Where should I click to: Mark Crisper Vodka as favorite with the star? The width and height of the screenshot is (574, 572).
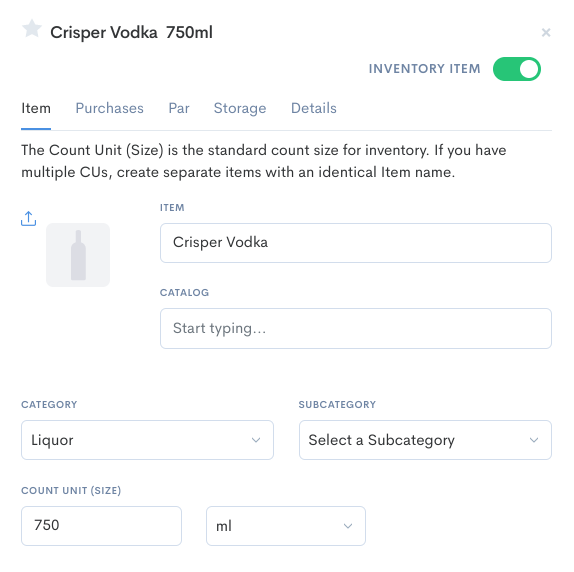pyautogui.click(x=32, y=28)
